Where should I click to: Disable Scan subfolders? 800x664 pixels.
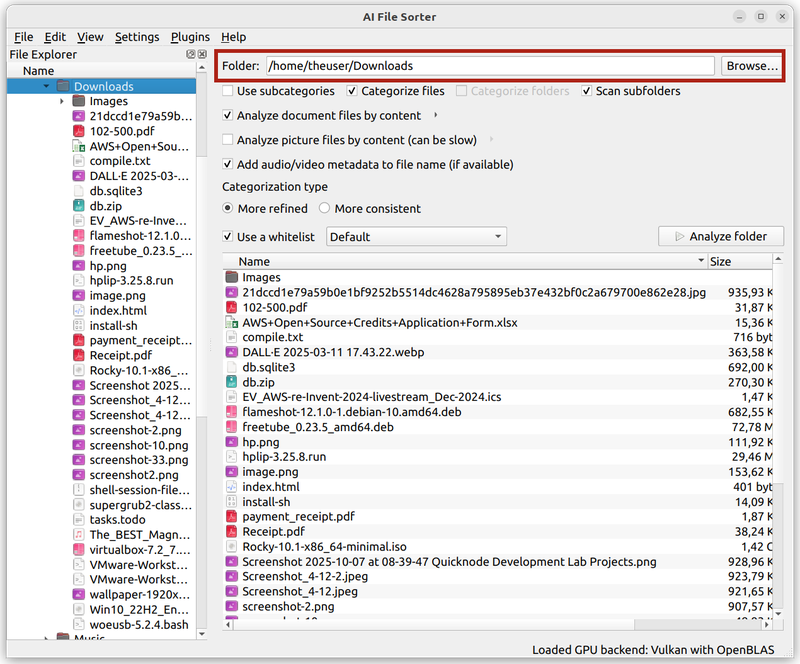coord(587,91)
